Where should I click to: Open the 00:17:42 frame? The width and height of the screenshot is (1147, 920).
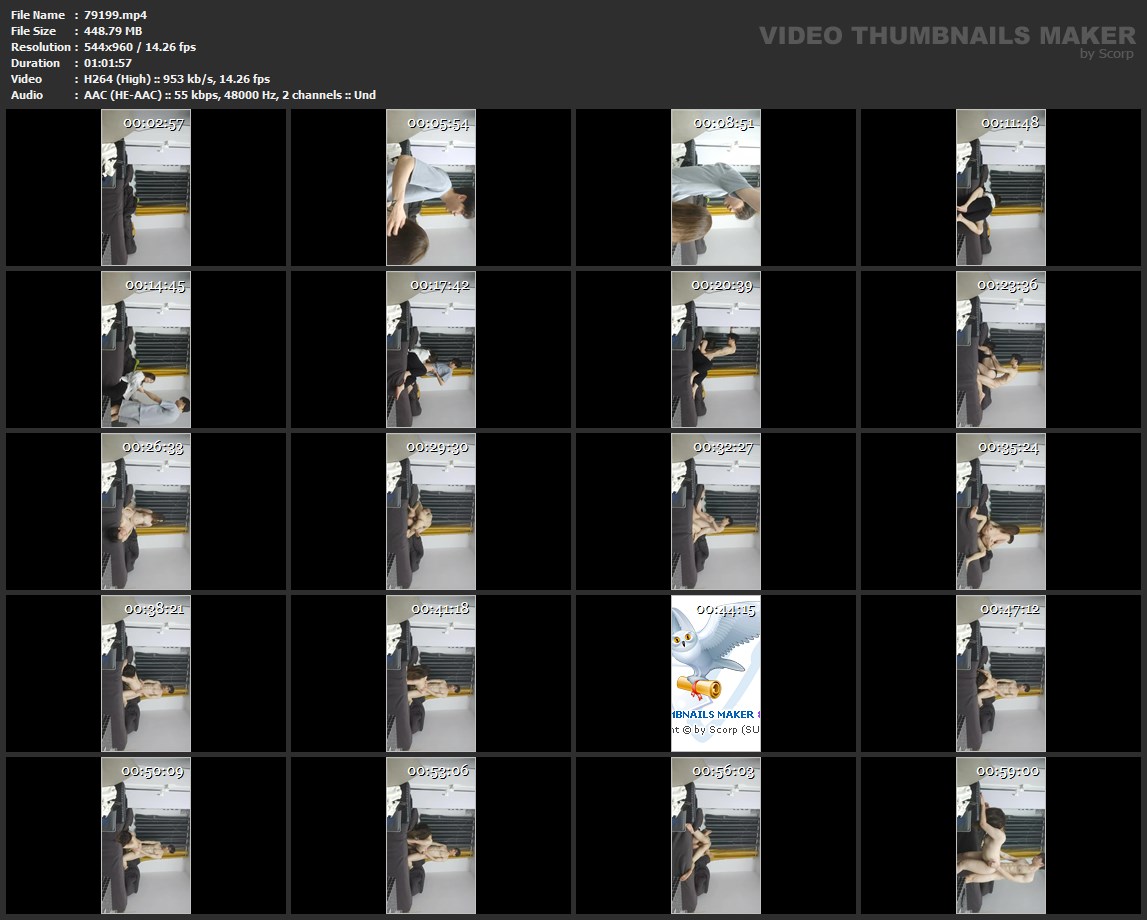(431, 350)
